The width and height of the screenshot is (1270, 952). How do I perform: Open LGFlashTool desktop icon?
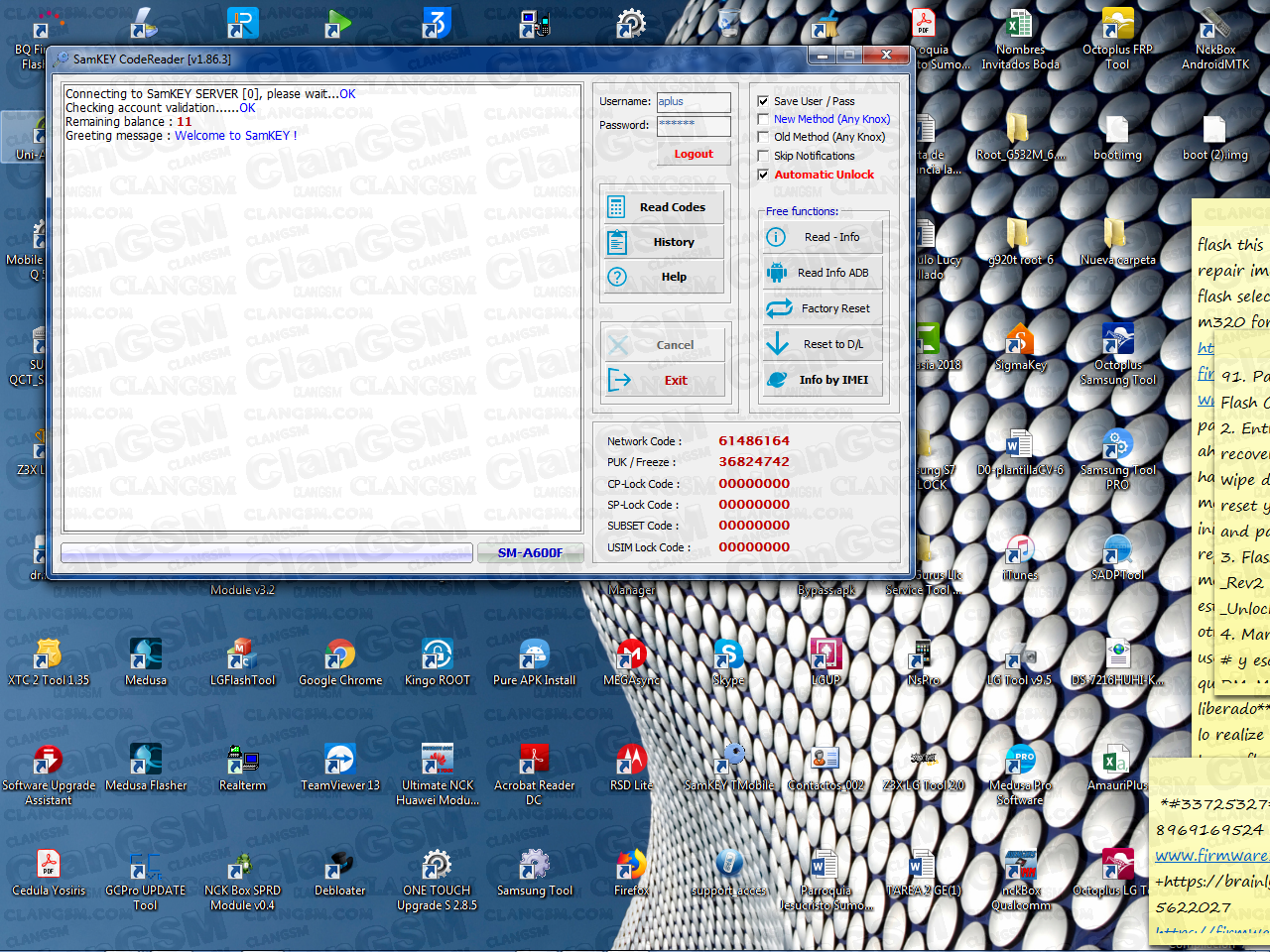(242, 662)
